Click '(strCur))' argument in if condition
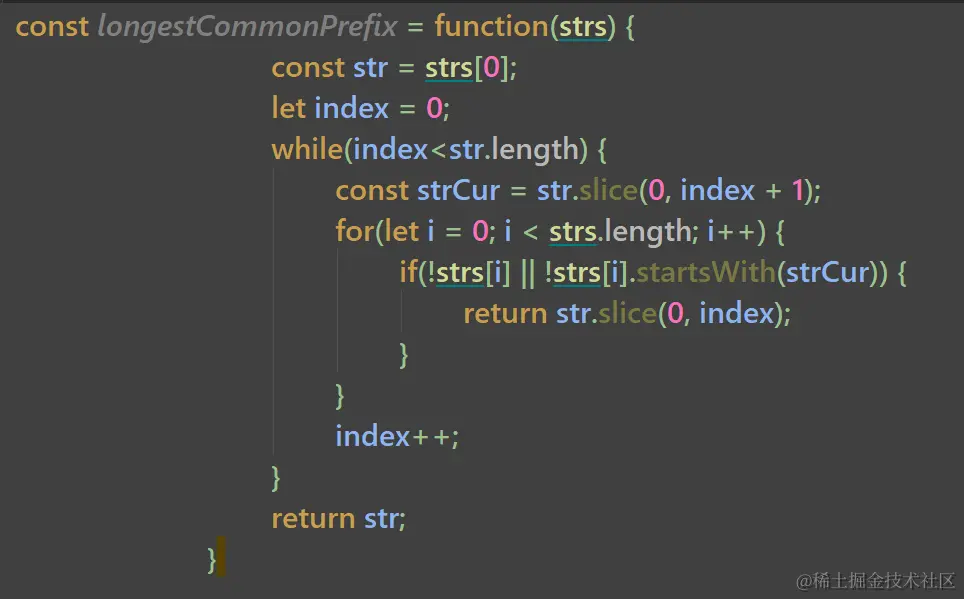 click(x=833, y=272)
